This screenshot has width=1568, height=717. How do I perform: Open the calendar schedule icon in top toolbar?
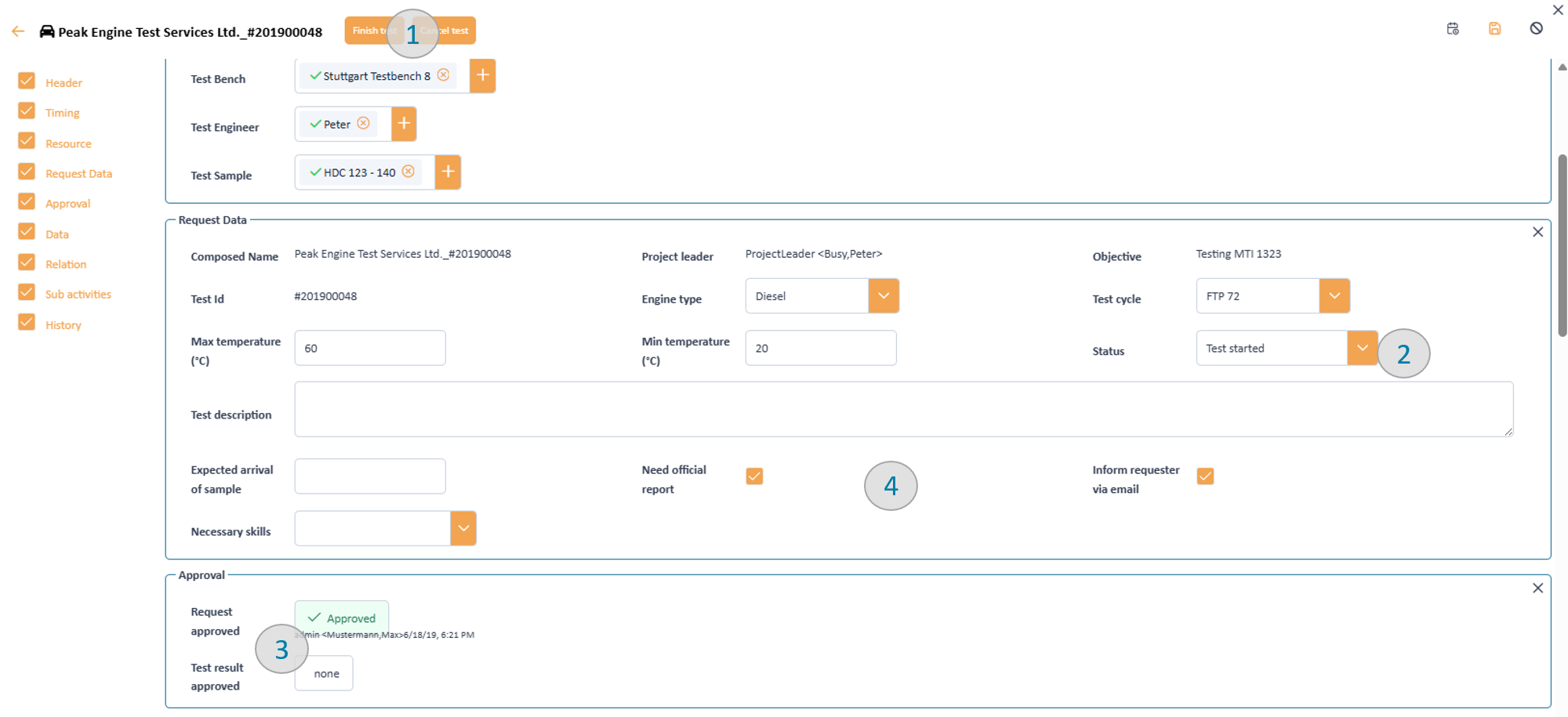click(x=1453, y=28)
